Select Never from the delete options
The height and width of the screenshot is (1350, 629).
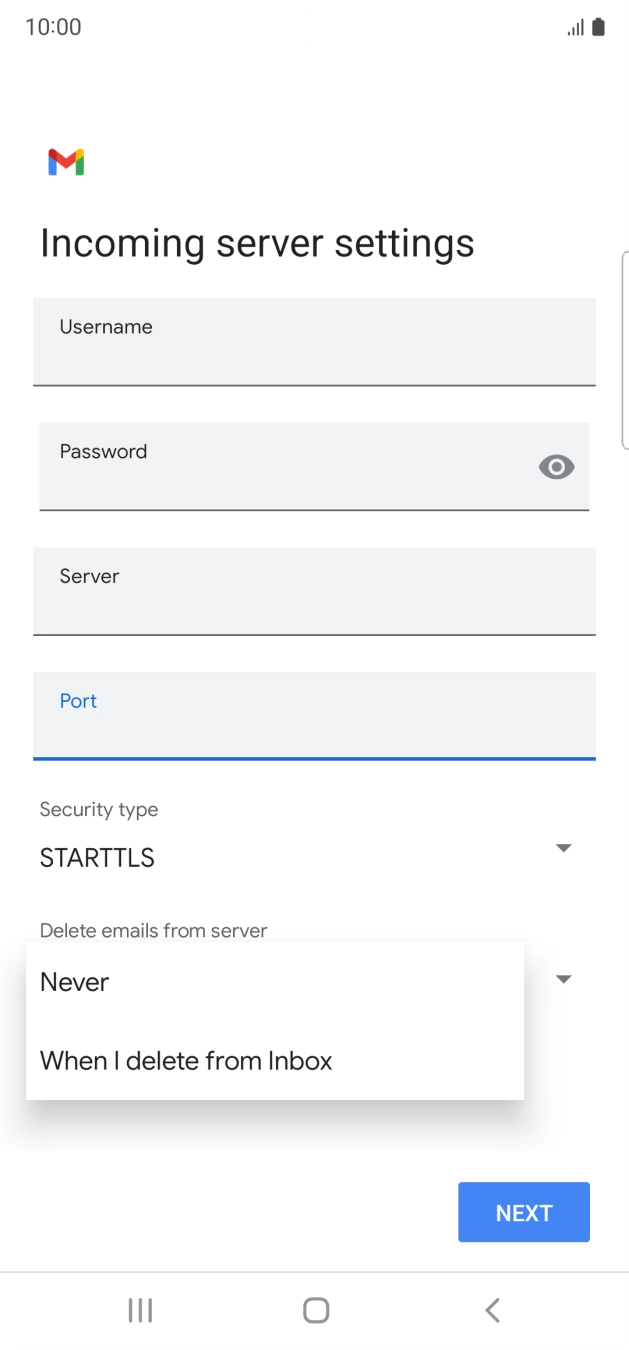pos(74,981)
